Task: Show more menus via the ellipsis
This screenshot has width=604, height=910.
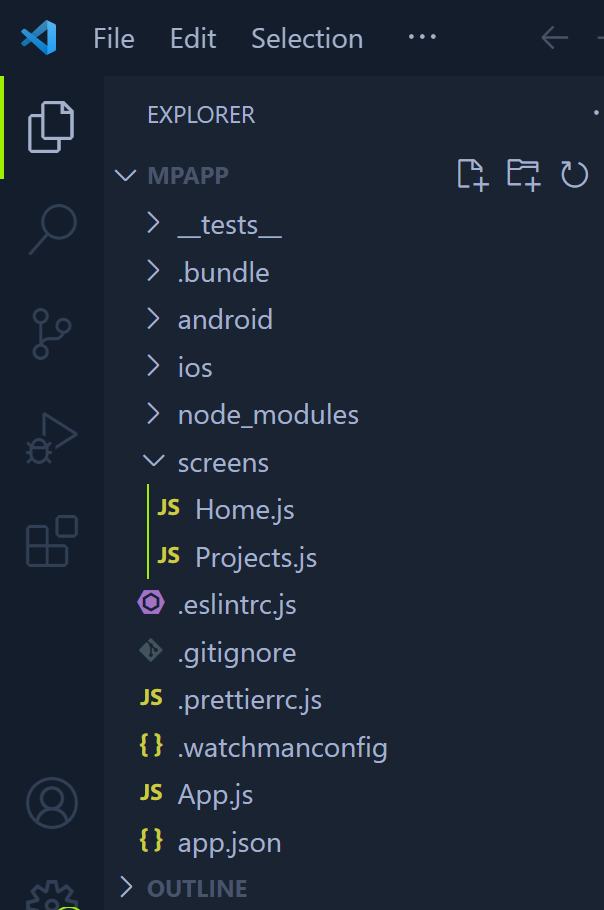Action: tap(422, 37)
